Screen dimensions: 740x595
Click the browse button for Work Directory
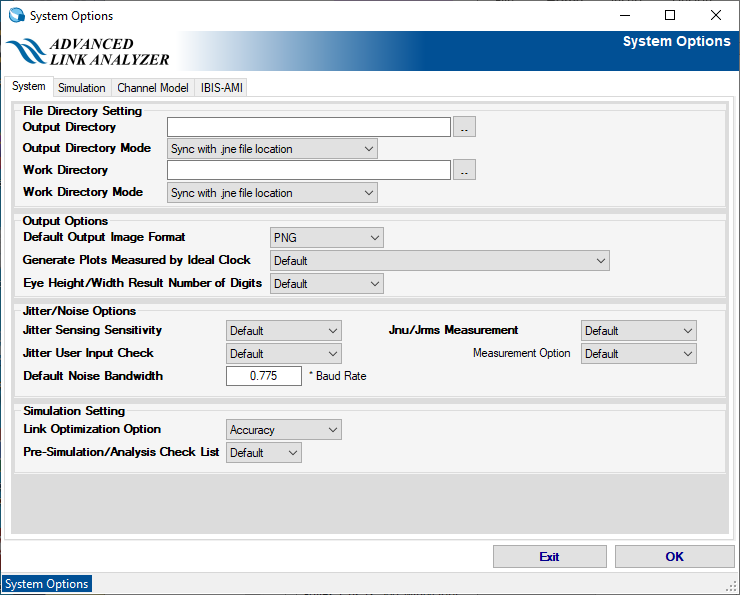[464, 171]
